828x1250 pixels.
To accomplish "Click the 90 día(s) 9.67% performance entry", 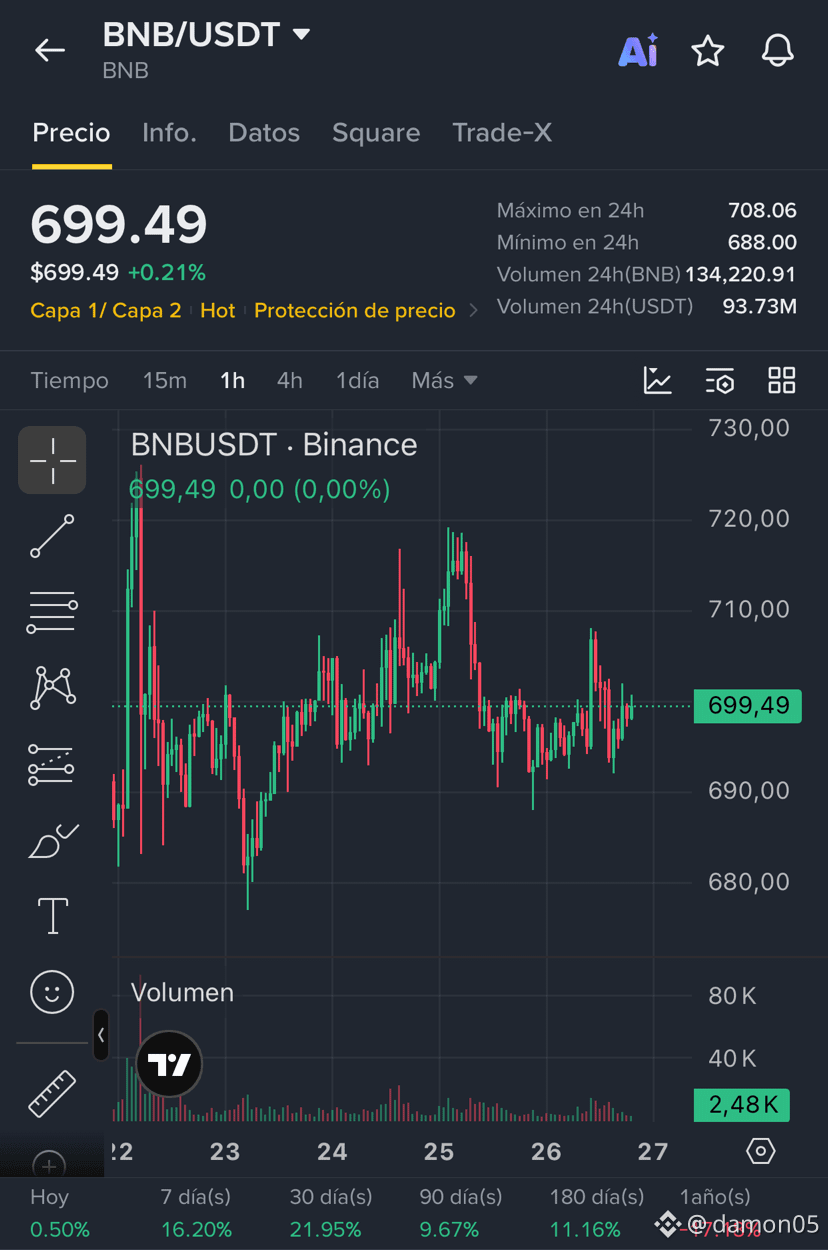I will click(461, 1213).
